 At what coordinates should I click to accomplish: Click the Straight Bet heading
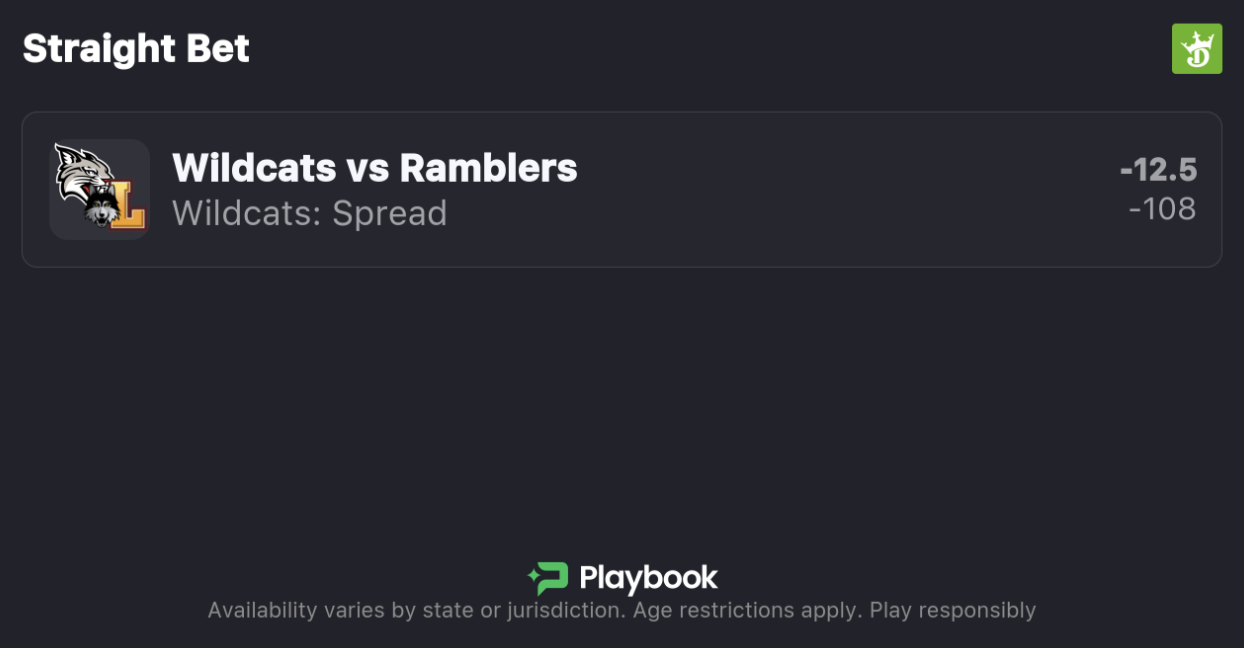pyautogui.click(x=136, y=48)
